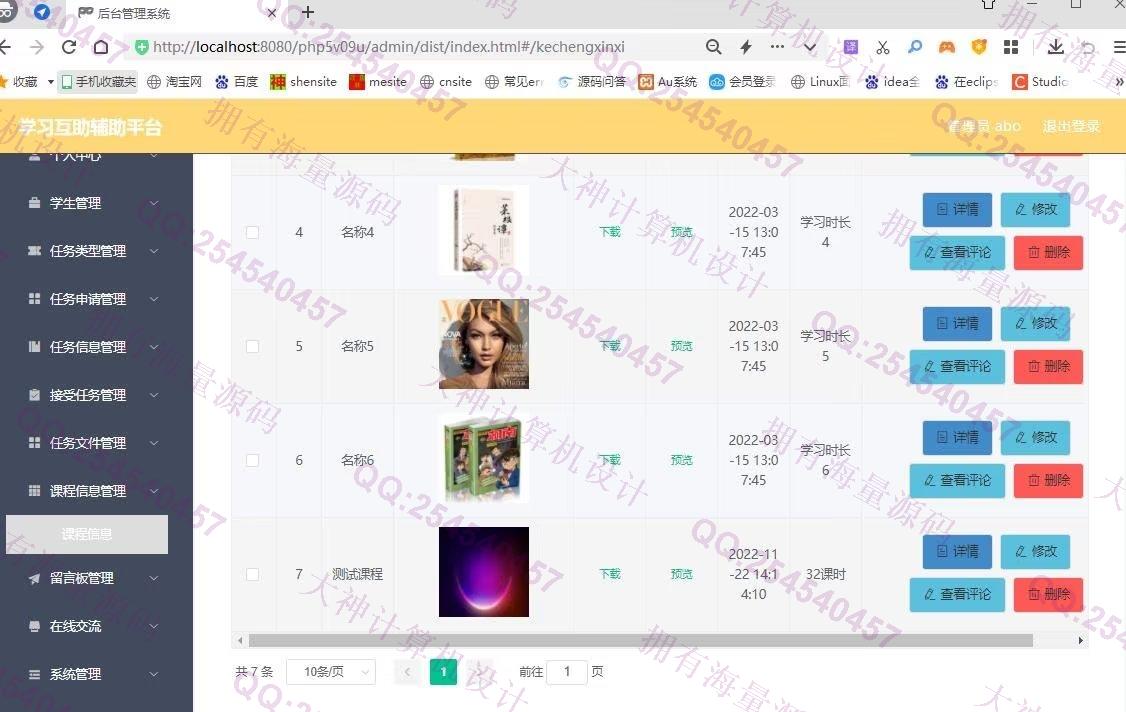Click 详情 button for 名称4

tap(957, 210)
